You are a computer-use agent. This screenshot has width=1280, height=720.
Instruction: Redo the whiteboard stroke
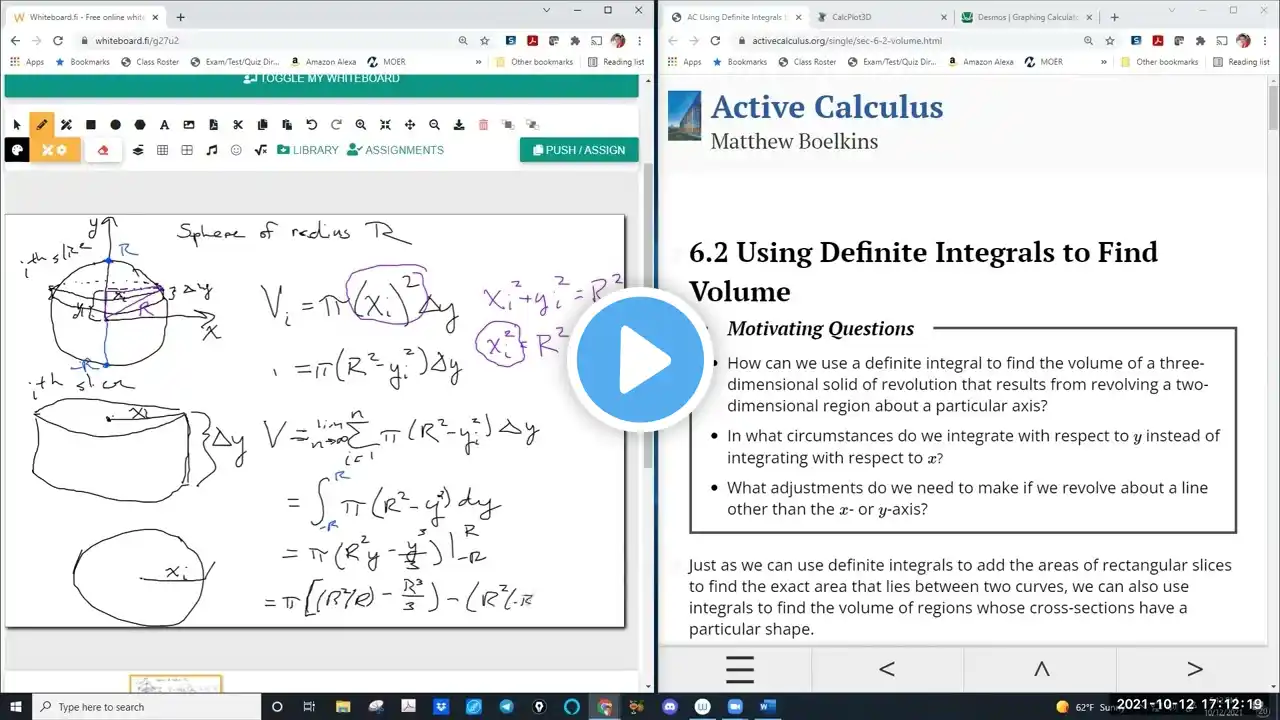(x=336, y=125)
